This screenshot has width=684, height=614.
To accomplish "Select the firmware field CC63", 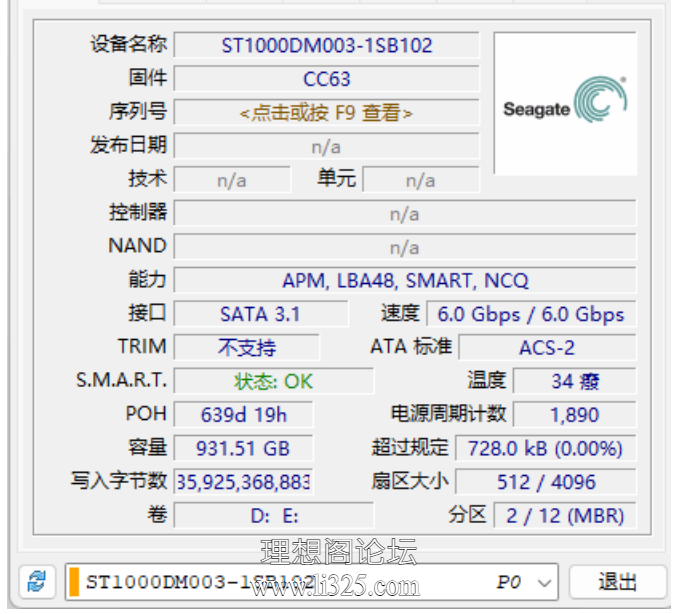I will [326, 79].
